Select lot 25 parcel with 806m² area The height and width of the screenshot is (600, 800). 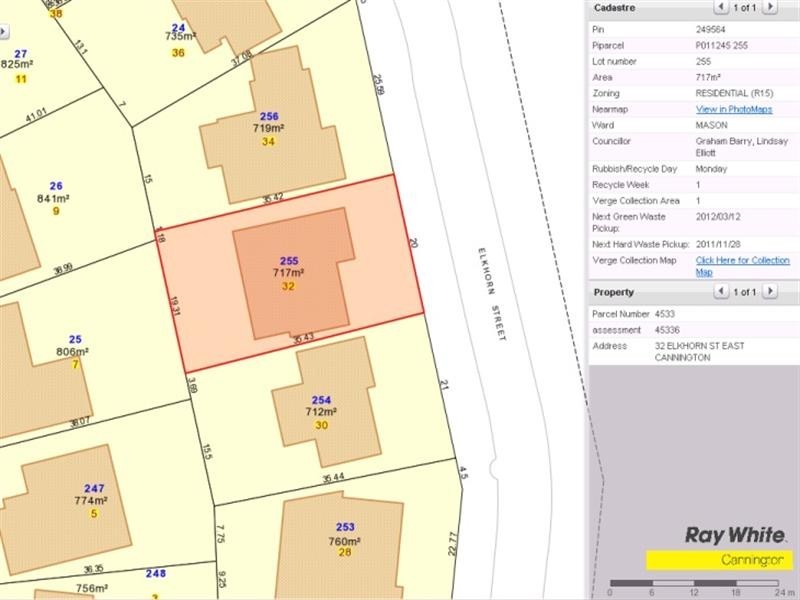coord(74,352)
